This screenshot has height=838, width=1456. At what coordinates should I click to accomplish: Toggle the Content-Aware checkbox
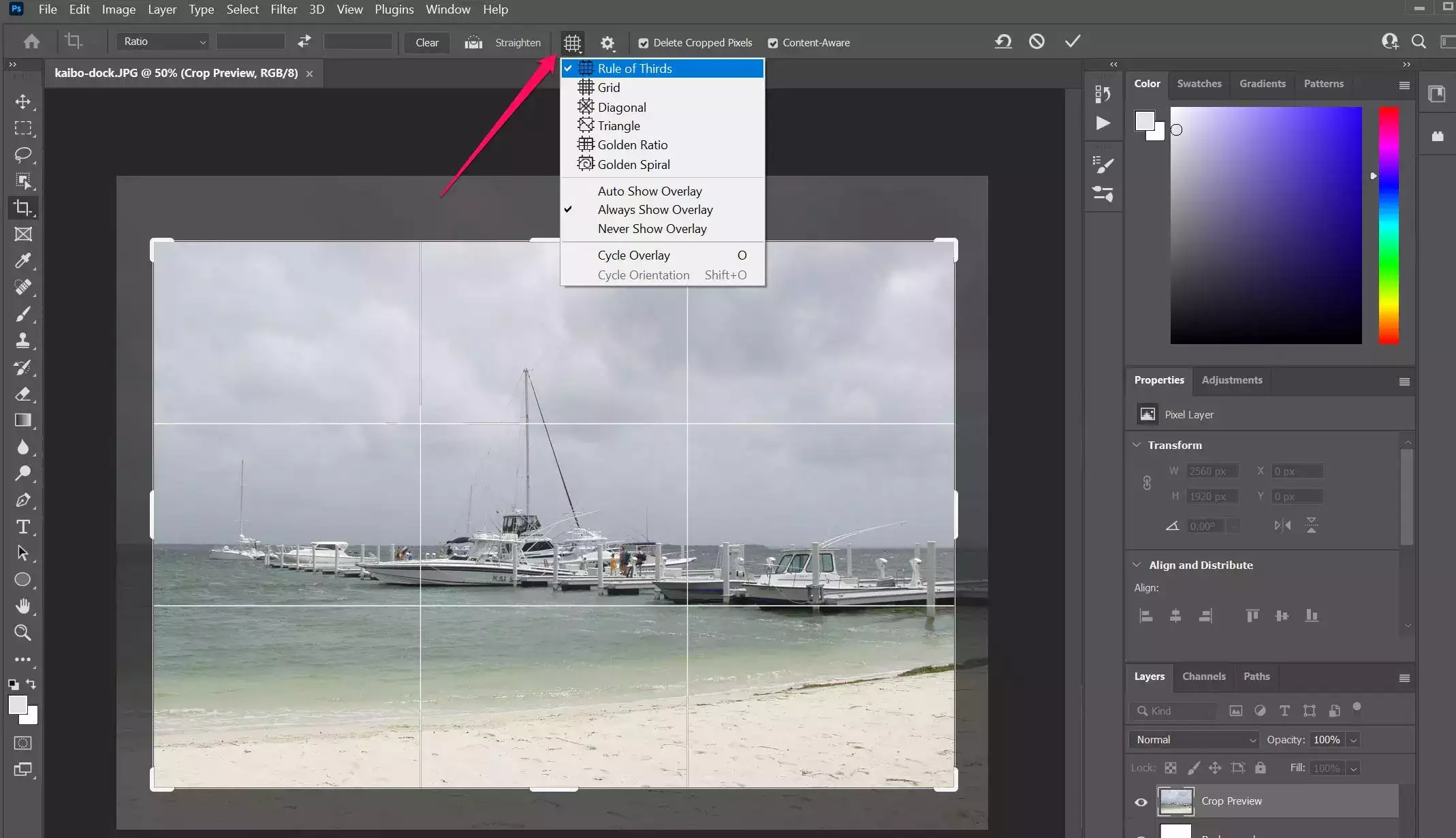tap(772, 43)
